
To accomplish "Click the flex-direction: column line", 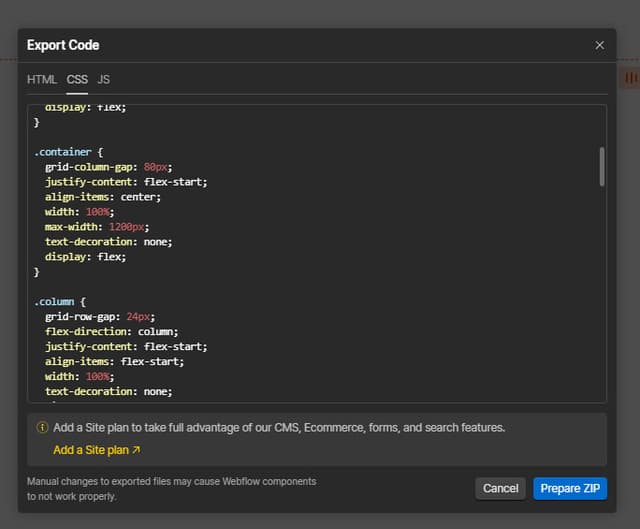I will [111, 332].
